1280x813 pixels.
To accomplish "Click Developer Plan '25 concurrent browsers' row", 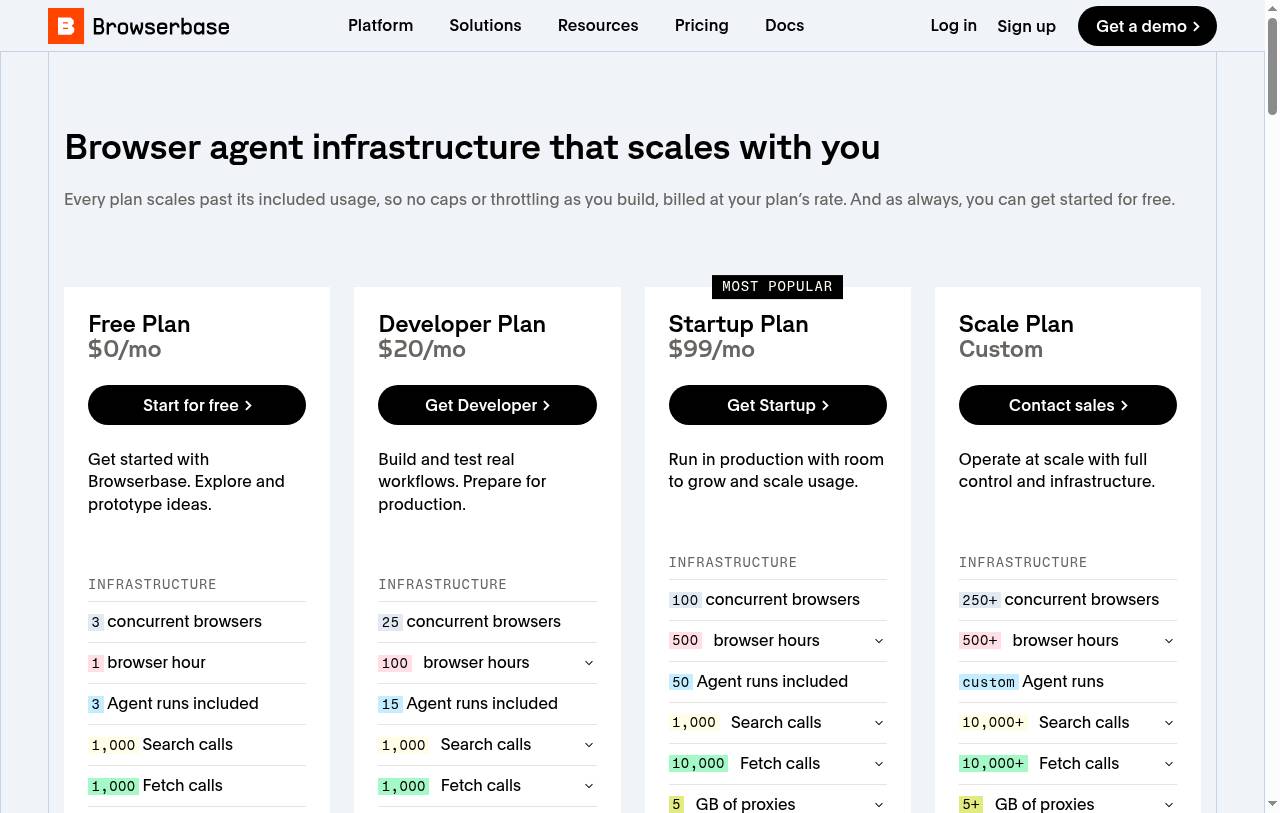I will [x=487, y=622].
